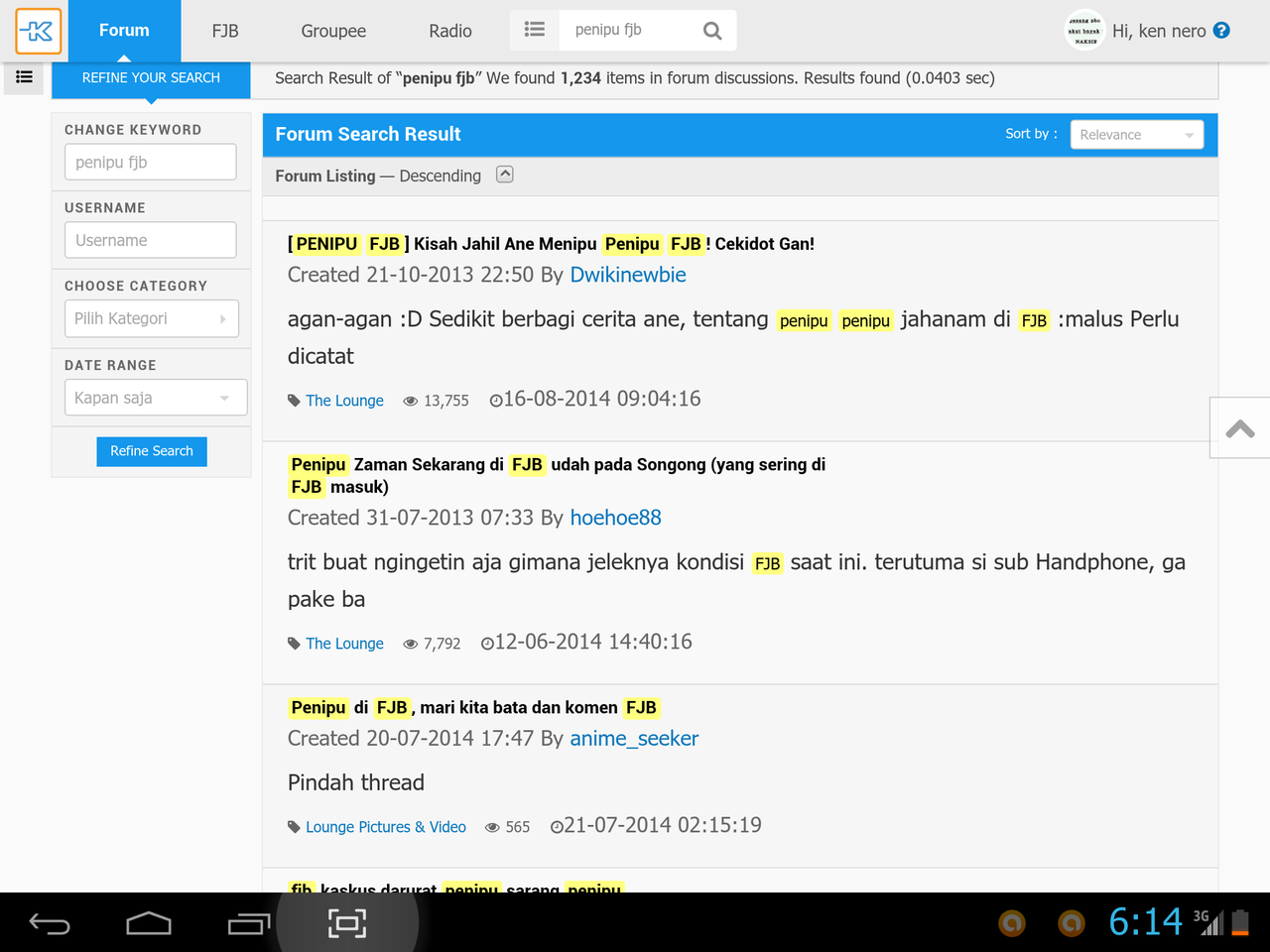Tap the 3G signal indicator
This screenshot has width=1270, height=952.
tap(1207, 922)
